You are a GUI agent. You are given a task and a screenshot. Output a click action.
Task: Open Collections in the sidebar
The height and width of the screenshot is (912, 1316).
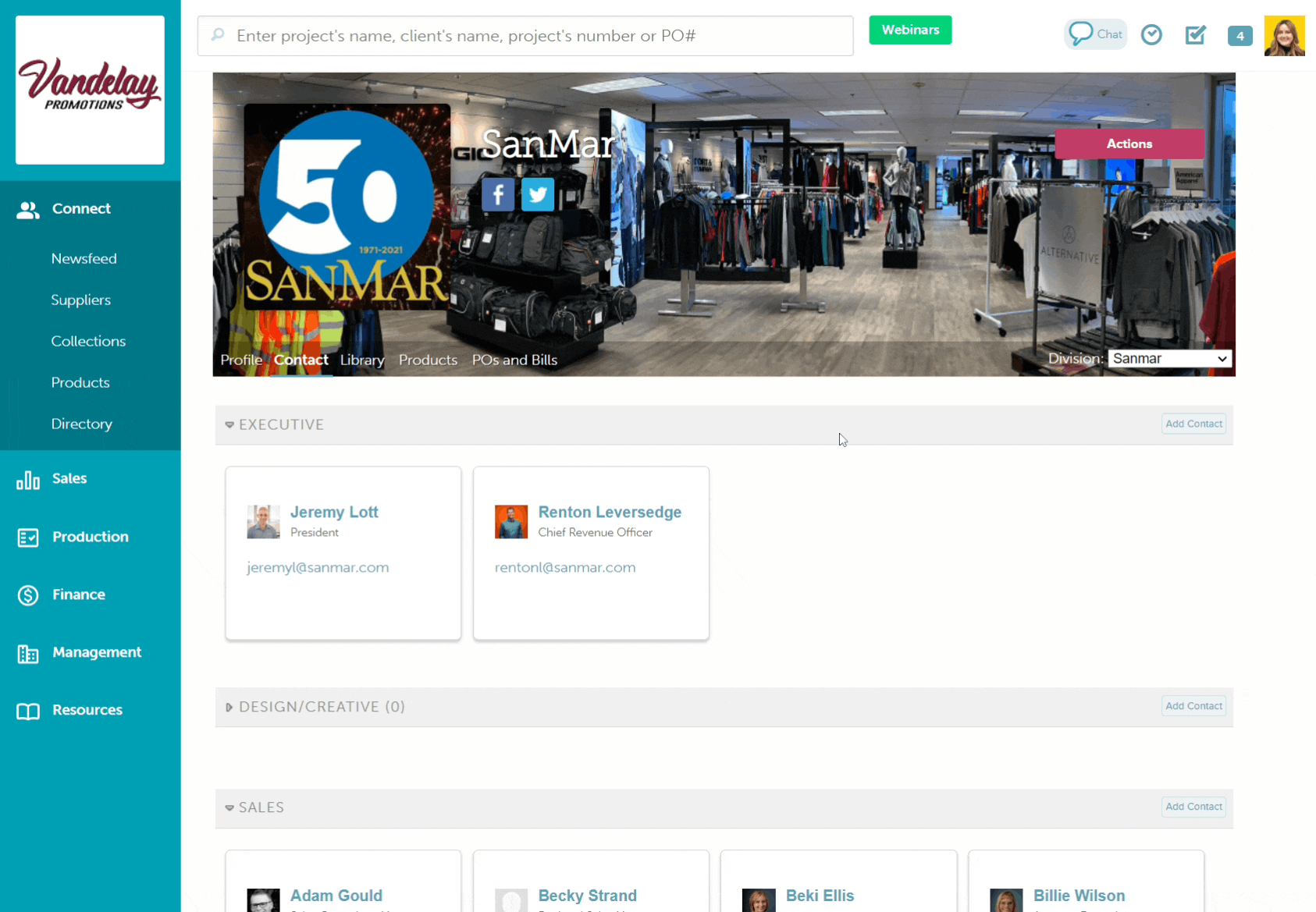click(88, 342)
